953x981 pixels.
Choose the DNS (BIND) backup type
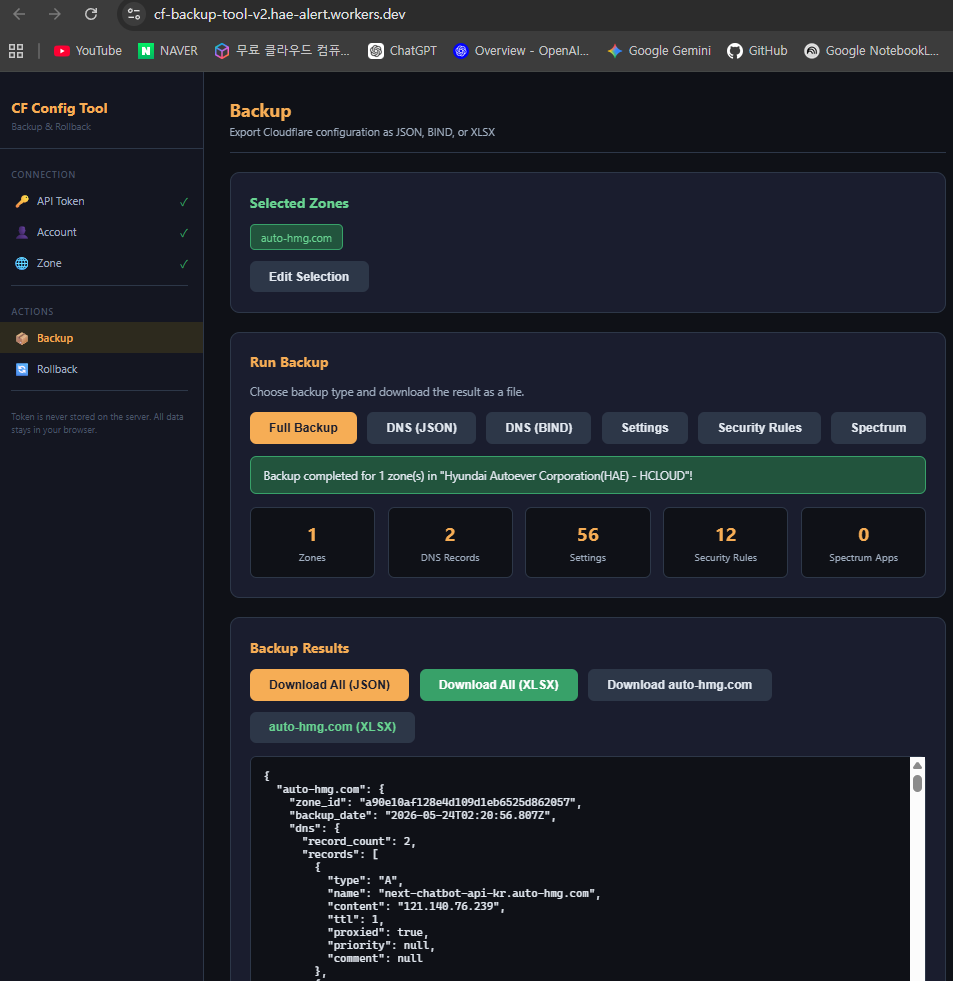[x=538, y=428]
